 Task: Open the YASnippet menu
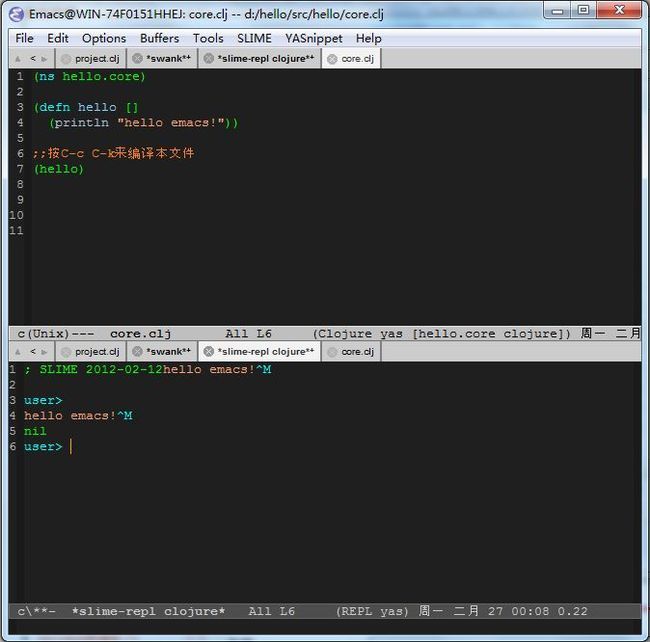click(x=313, y=38)
